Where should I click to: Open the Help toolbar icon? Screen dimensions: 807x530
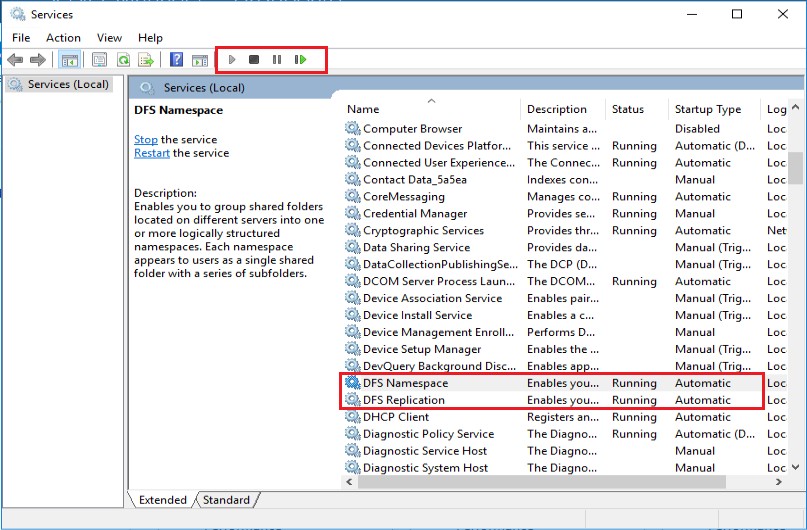(x=176, y=60)
